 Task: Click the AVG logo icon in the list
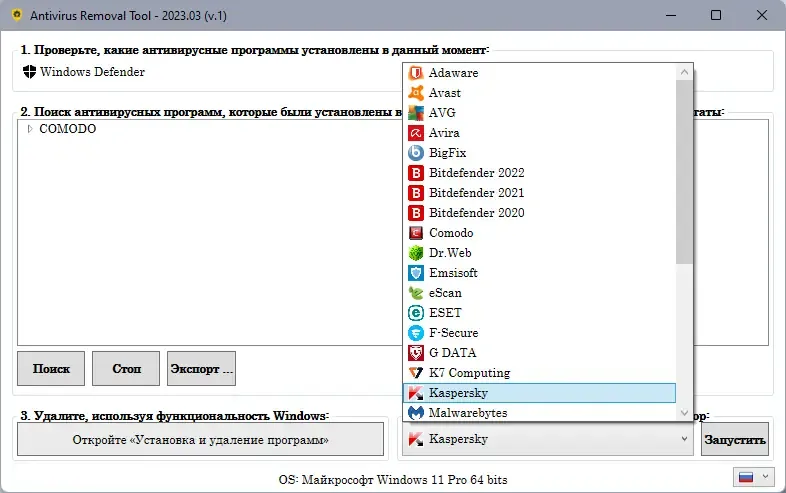(x=416, y=113)
